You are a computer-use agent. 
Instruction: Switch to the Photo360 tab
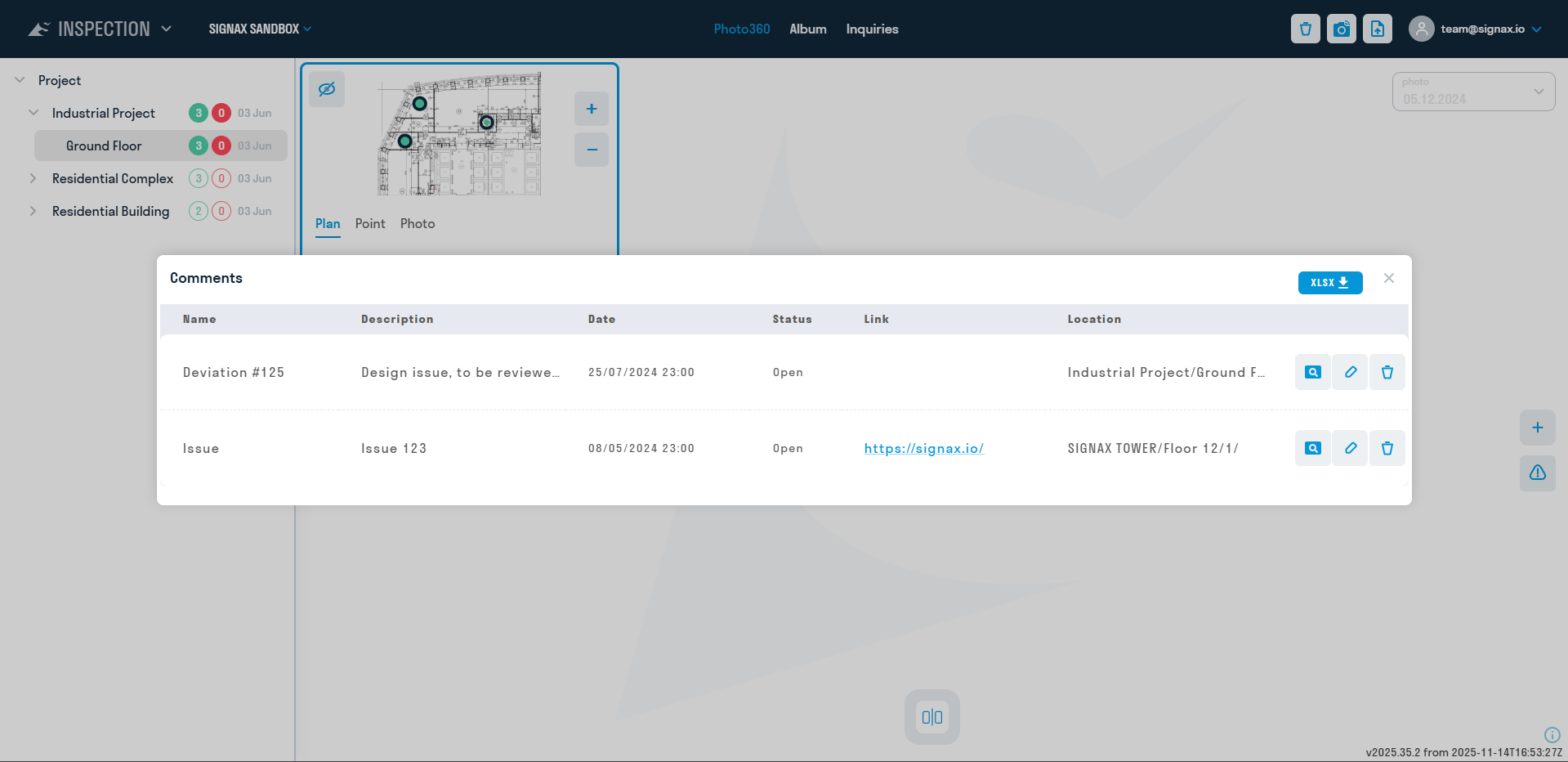click(x=742, y=29)
